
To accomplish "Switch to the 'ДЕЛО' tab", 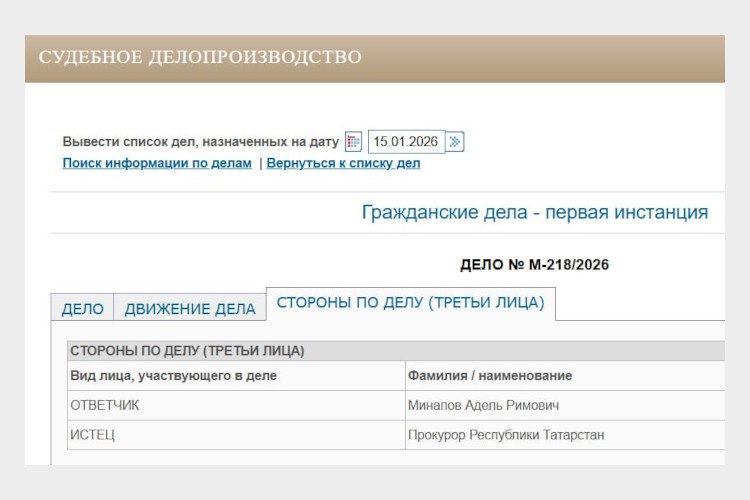I will point(82,309).
